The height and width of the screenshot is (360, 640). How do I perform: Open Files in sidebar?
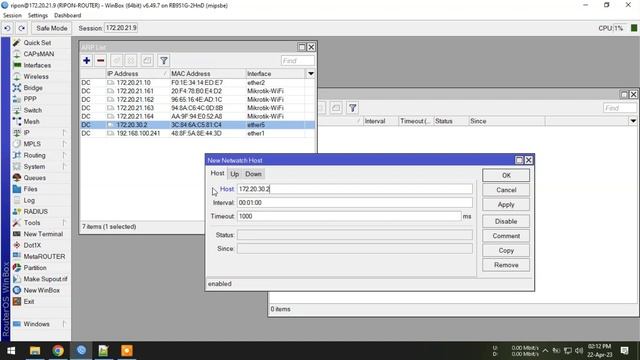[30, 189]
